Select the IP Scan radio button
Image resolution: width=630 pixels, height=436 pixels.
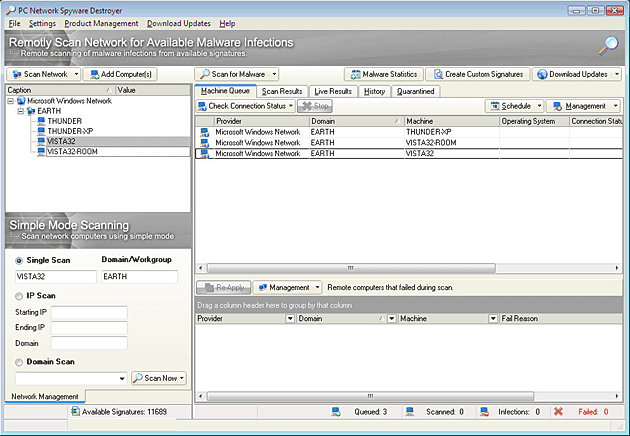19,296
